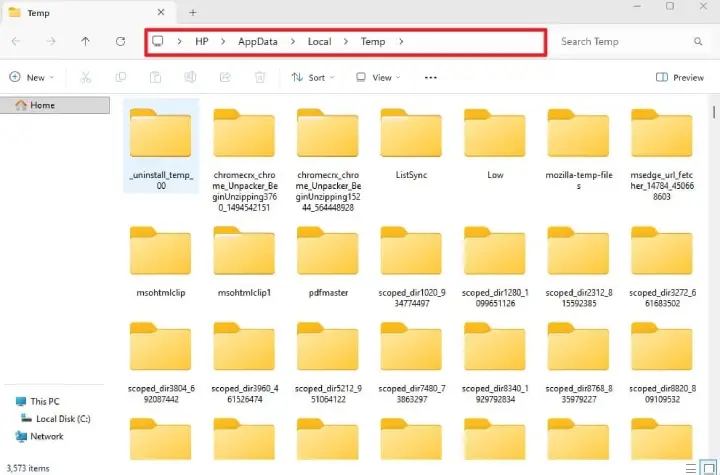Screen dimensions: 720x475
Task: Expand chevron after Temp in address bar
Action: point(401,41)
